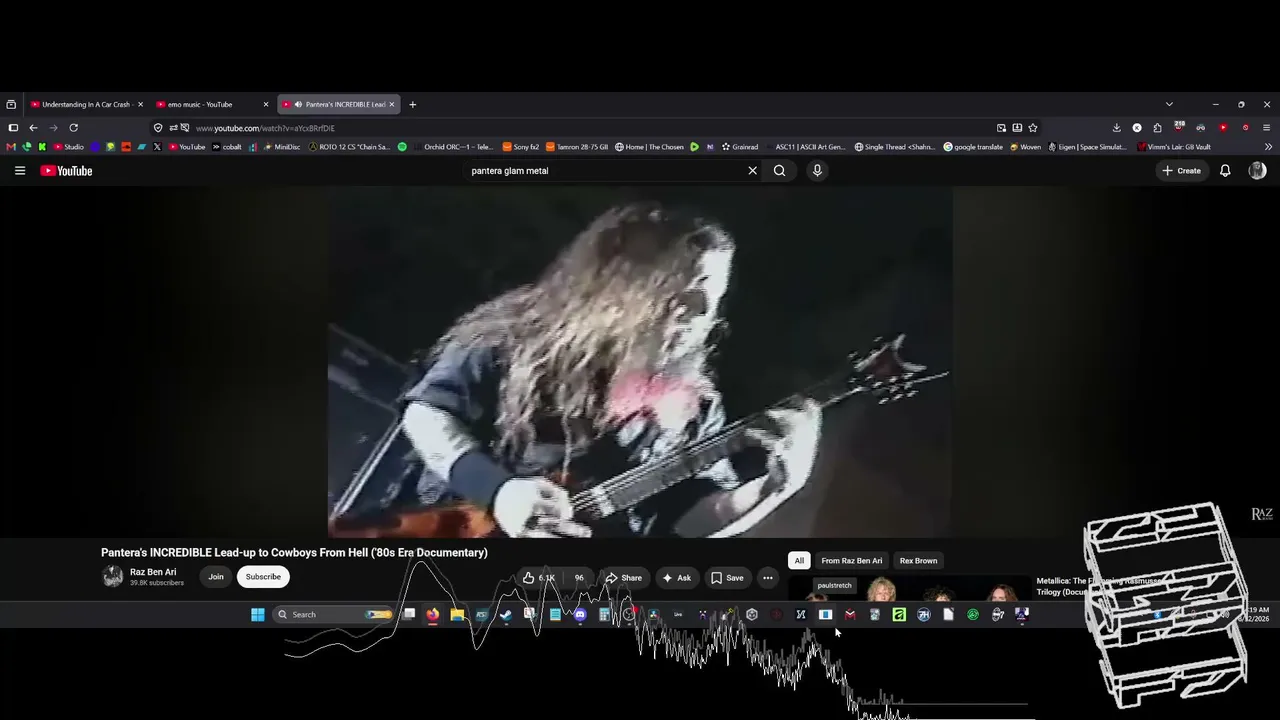Go back with browser back arrow
The height and width of the screenshot is (720, 1280).
33,128
